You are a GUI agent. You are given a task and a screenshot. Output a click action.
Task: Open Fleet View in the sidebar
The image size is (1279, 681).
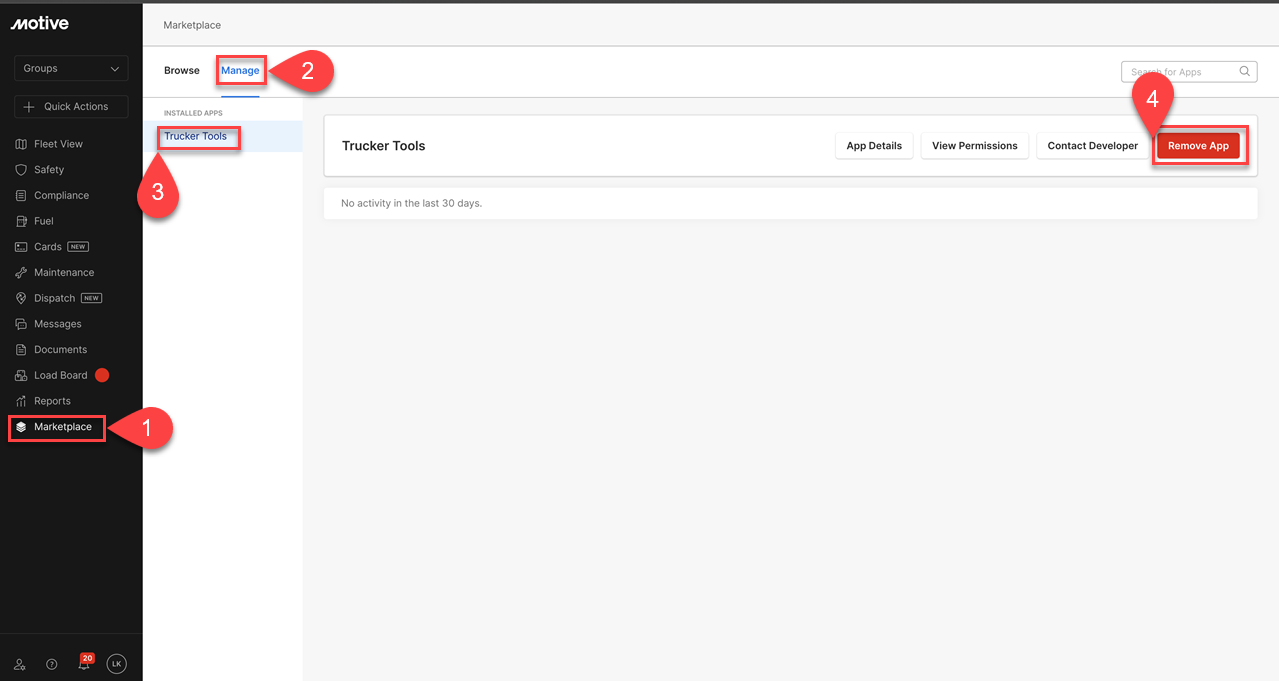[58, 144]
